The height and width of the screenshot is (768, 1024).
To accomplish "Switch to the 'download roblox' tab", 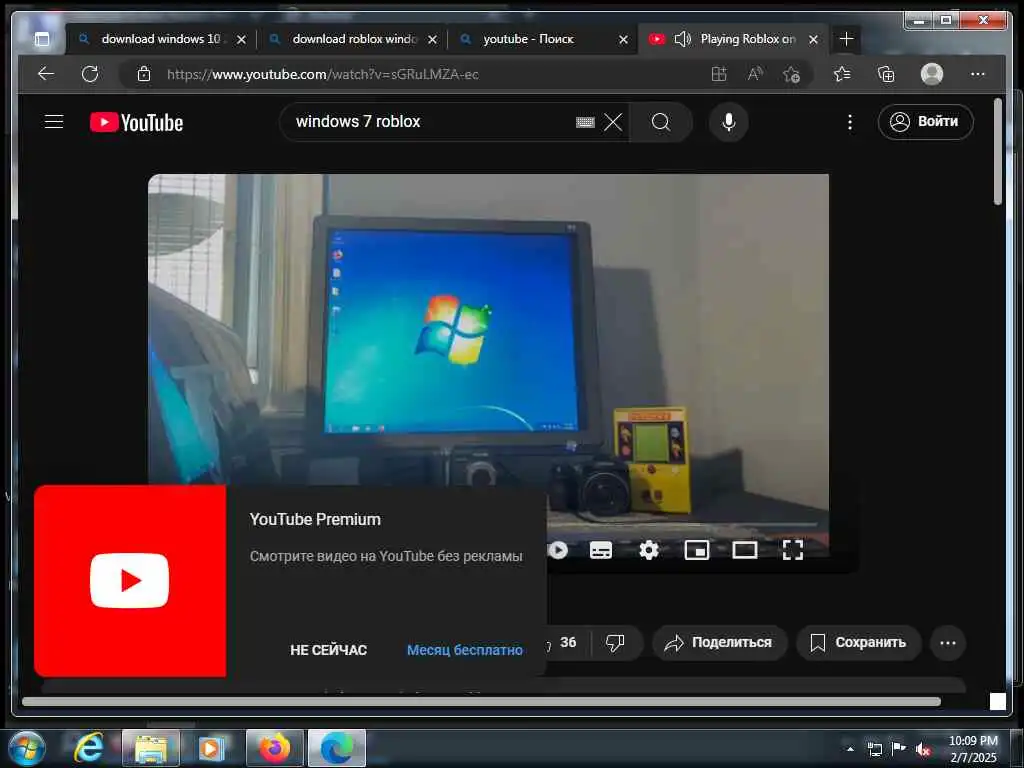I will click(x=353, y=39).
